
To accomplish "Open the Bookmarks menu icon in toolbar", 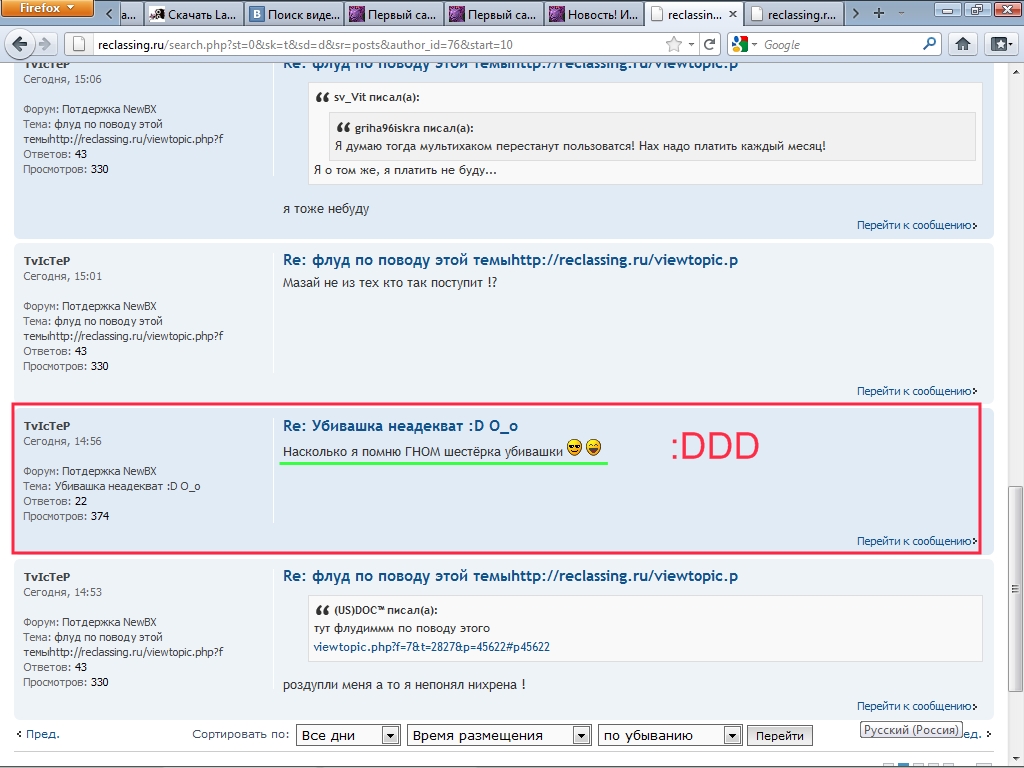I will click(x=999, y=44).
